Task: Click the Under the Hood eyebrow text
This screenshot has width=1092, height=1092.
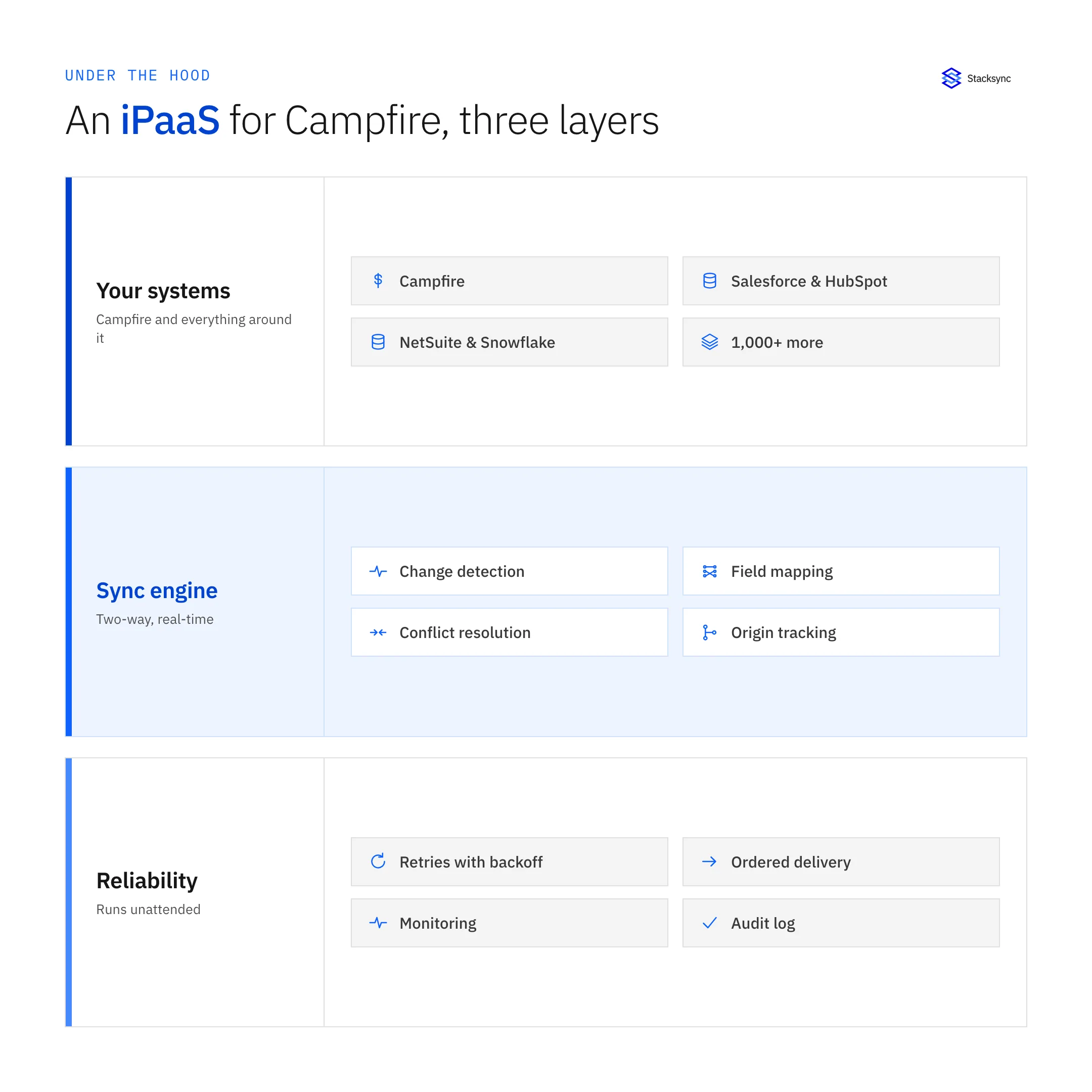Action: [138, 75]
